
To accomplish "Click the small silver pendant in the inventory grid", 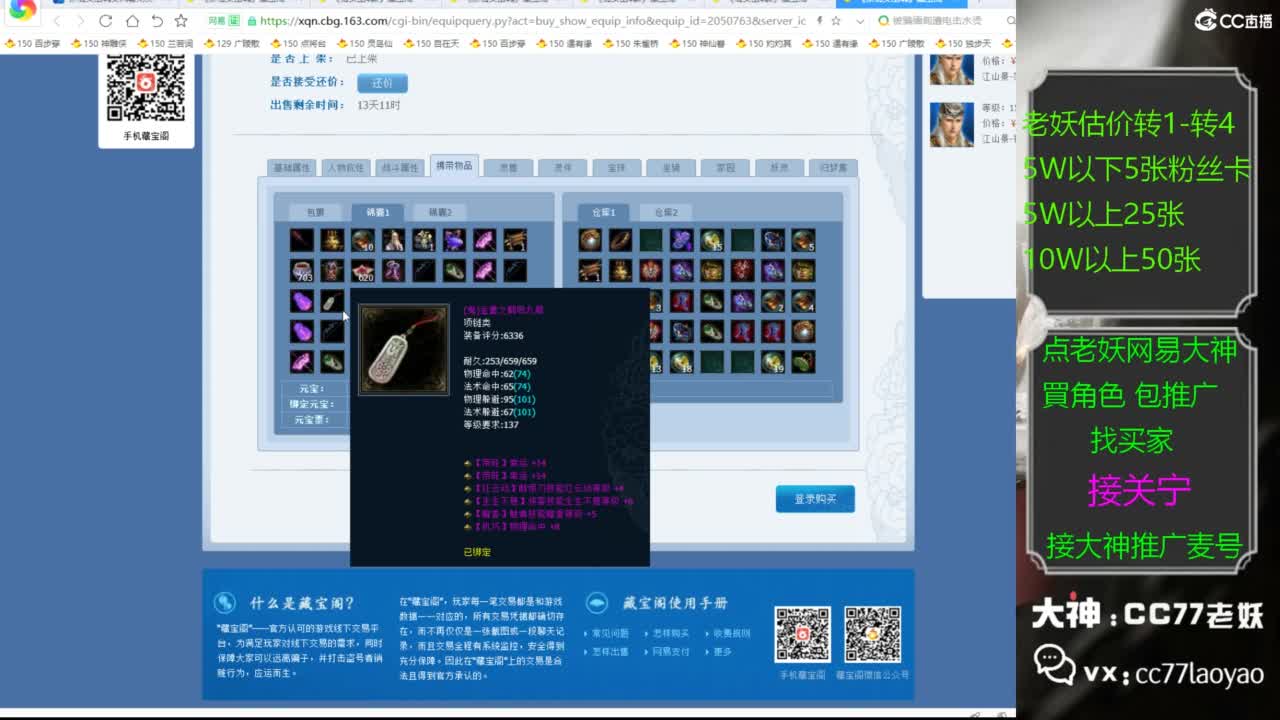I will coord(332,301).
